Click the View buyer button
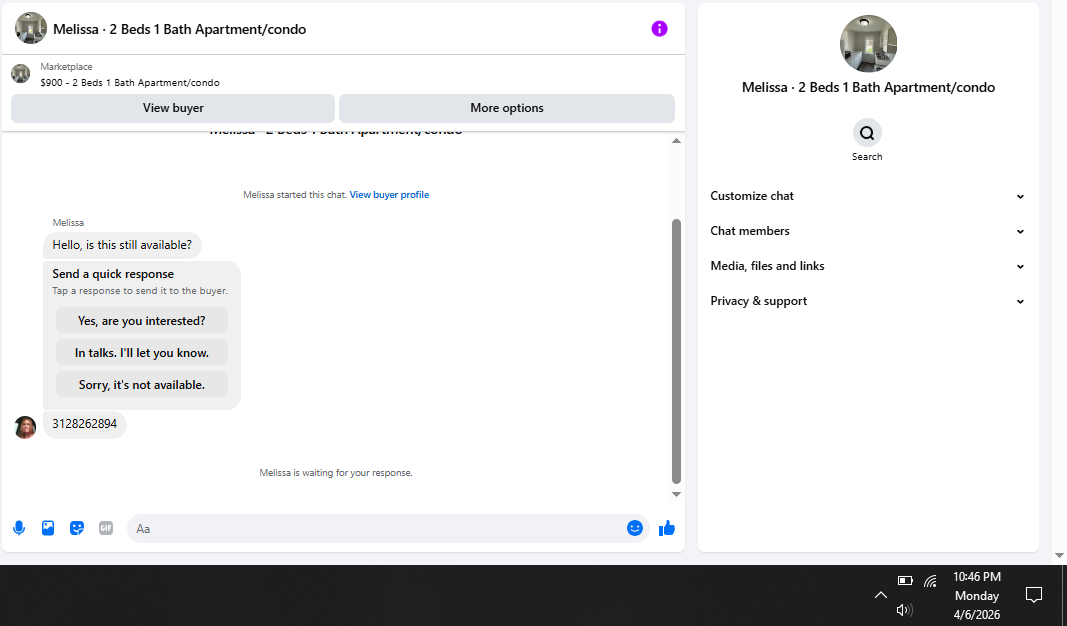The height and width of the screenshot is (626, 1067). pyautogui.click(x=173, y=108)
